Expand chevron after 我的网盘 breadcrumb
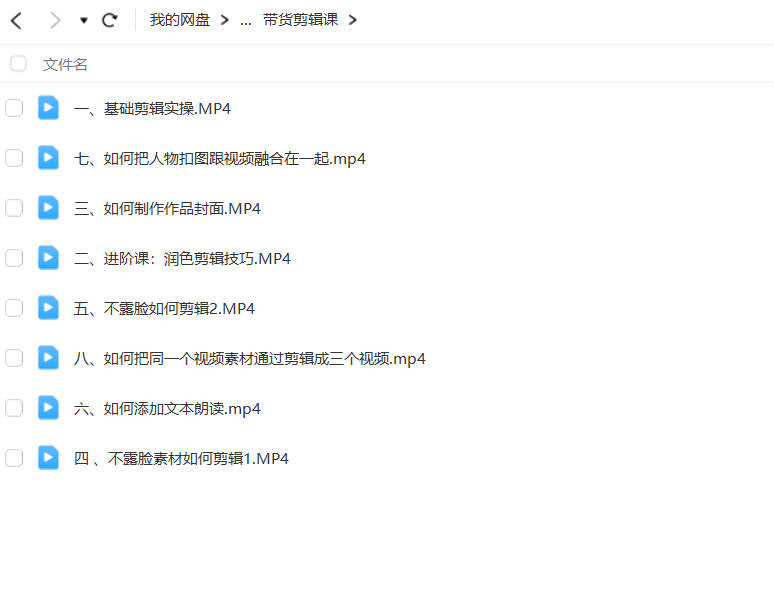Image resolution: width=774 pixels, height=599 pixels. [225, 20]
